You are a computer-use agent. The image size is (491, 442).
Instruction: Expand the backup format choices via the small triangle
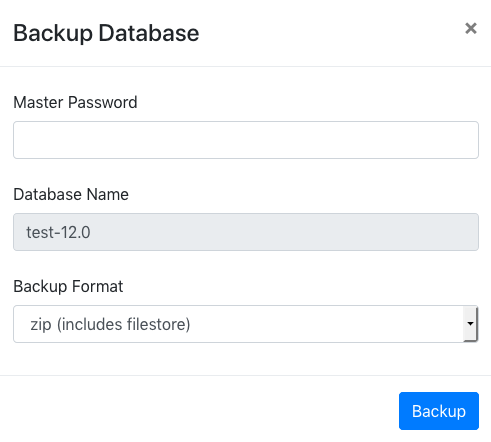click(x=470, y=324)
